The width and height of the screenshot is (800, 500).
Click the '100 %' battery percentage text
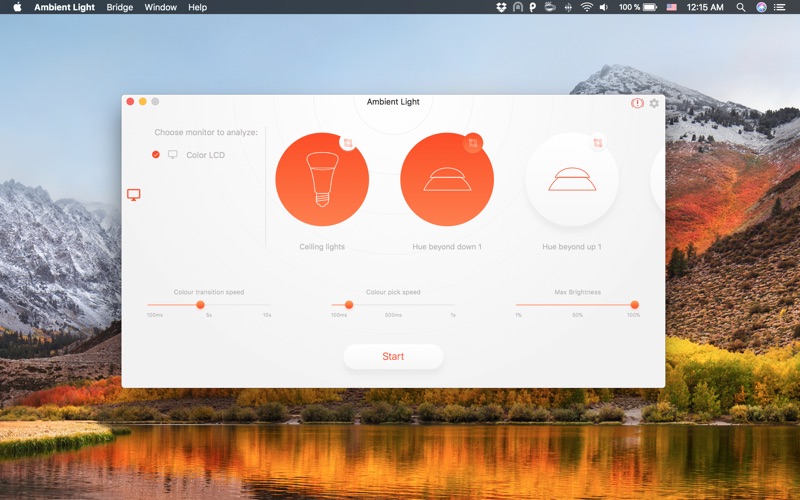629,7
